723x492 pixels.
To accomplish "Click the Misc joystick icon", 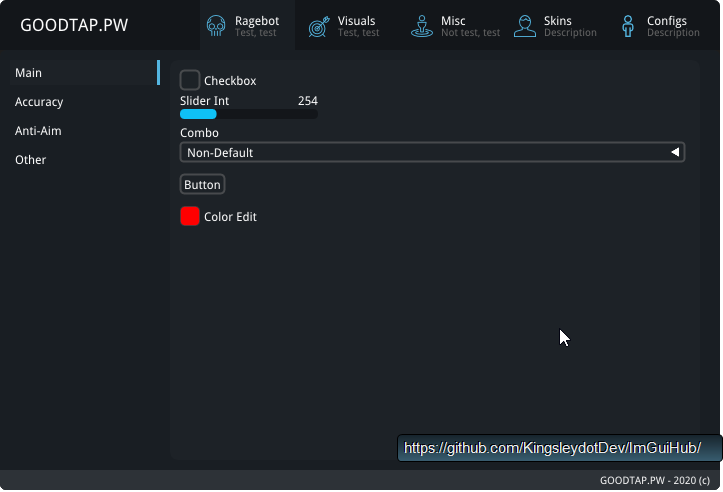I will pyautogui.click(x=422, y=26).
